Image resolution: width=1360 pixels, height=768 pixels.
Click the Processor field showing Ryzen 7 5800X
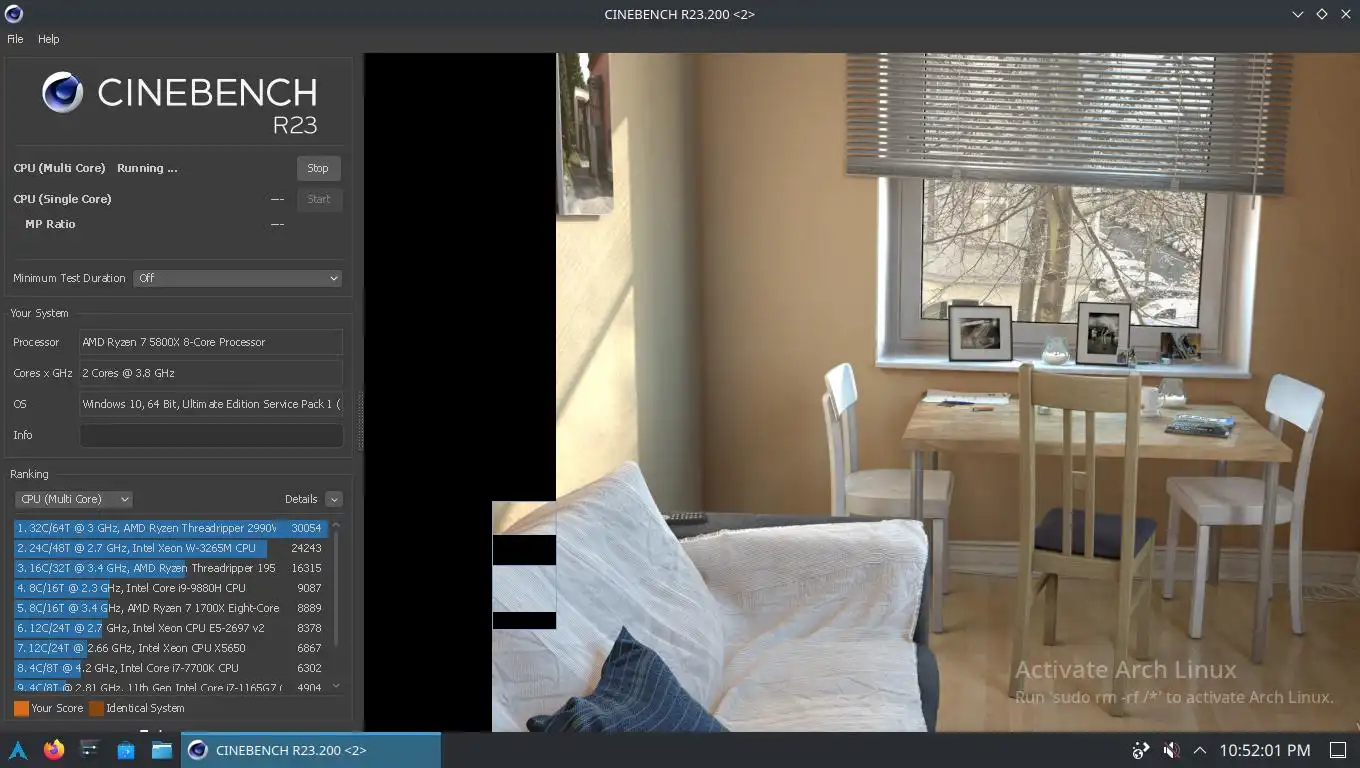click(x=211, y=342)
